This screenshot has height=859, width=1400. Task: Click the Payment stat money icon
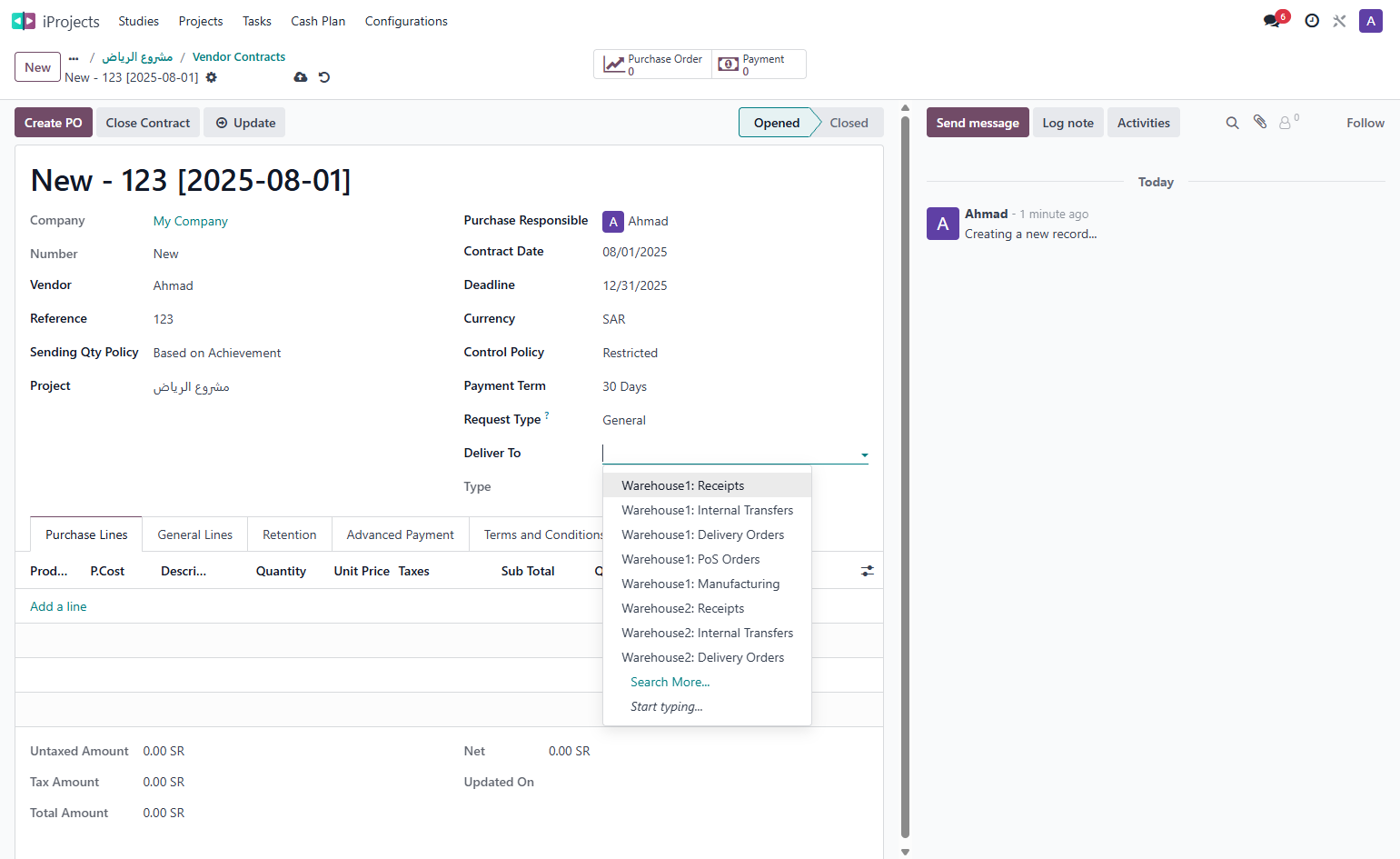tap(729, 64)
